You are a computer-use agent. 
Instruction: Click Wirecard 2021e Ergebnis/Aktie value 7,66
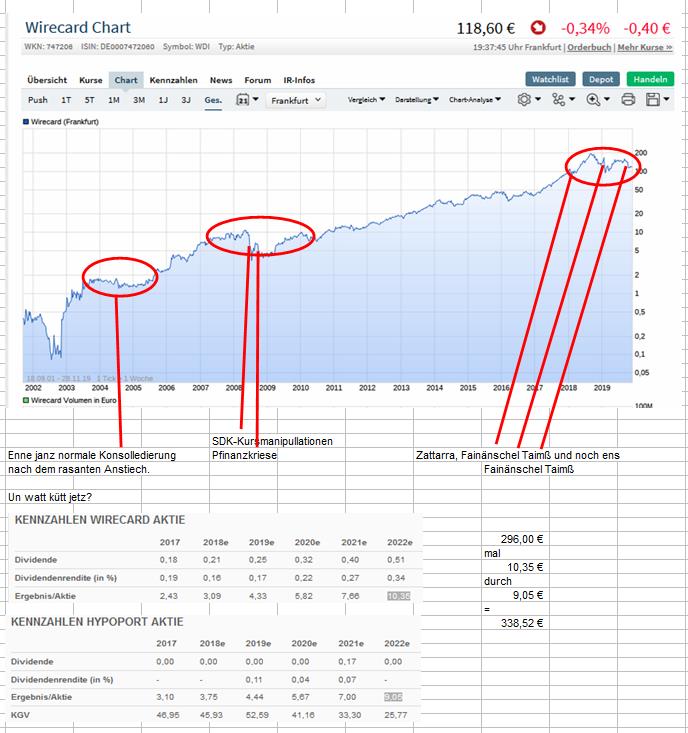(x=350, y=596)
